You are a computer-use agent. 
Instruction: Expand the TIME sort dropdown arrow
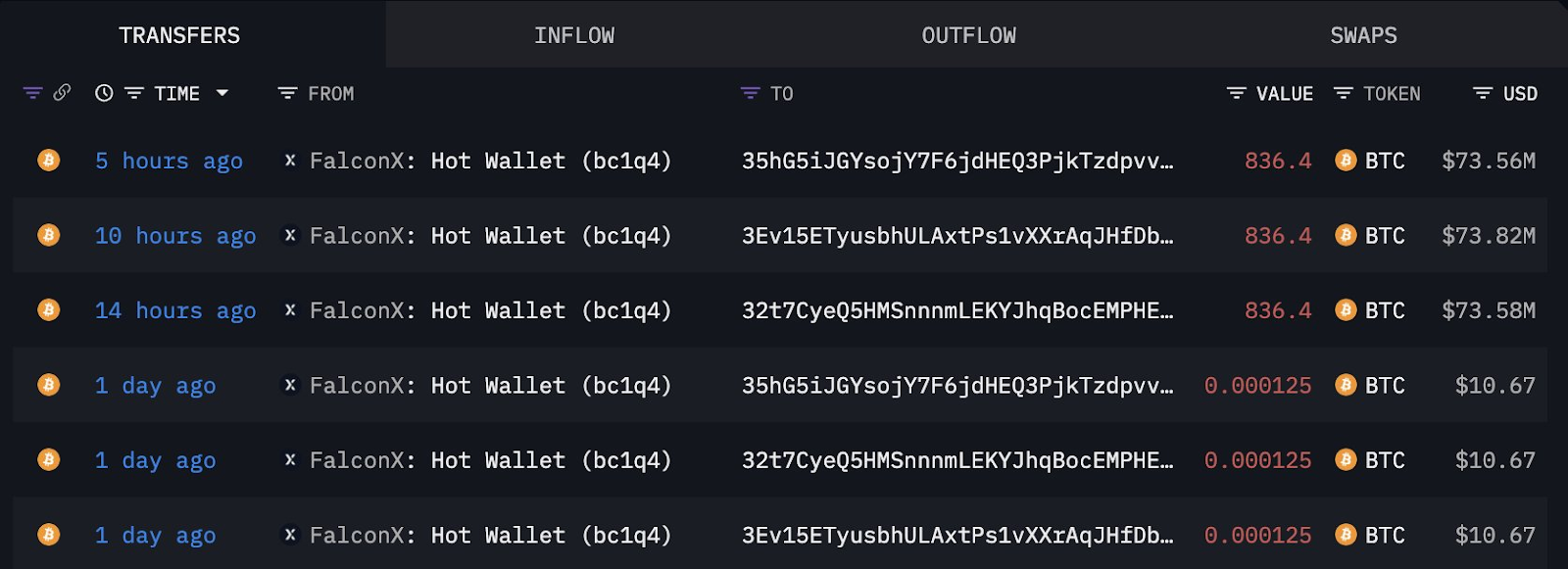222,93
